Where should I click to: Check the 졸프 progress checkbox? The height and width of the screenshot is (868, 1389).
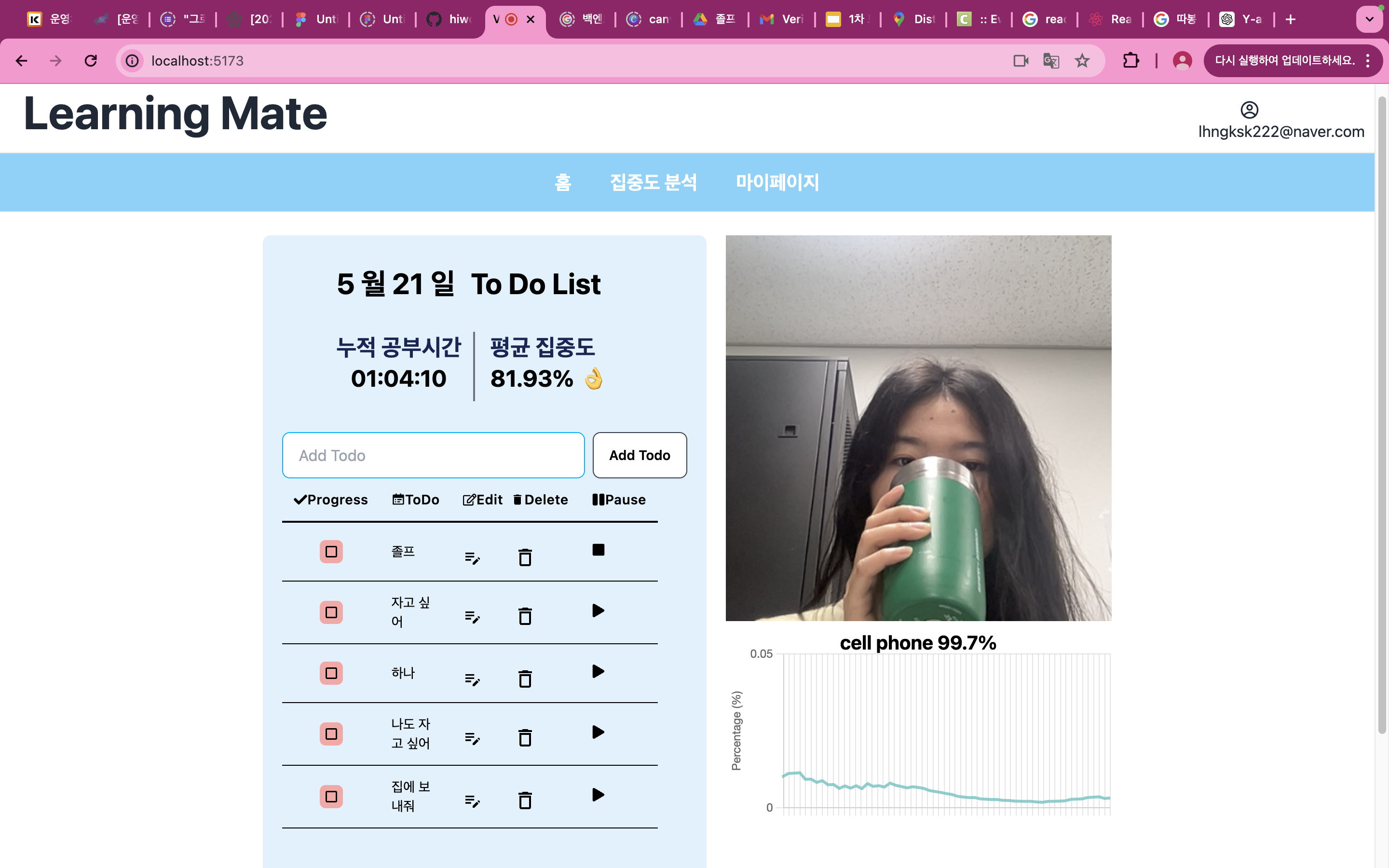tap(331, 552)
